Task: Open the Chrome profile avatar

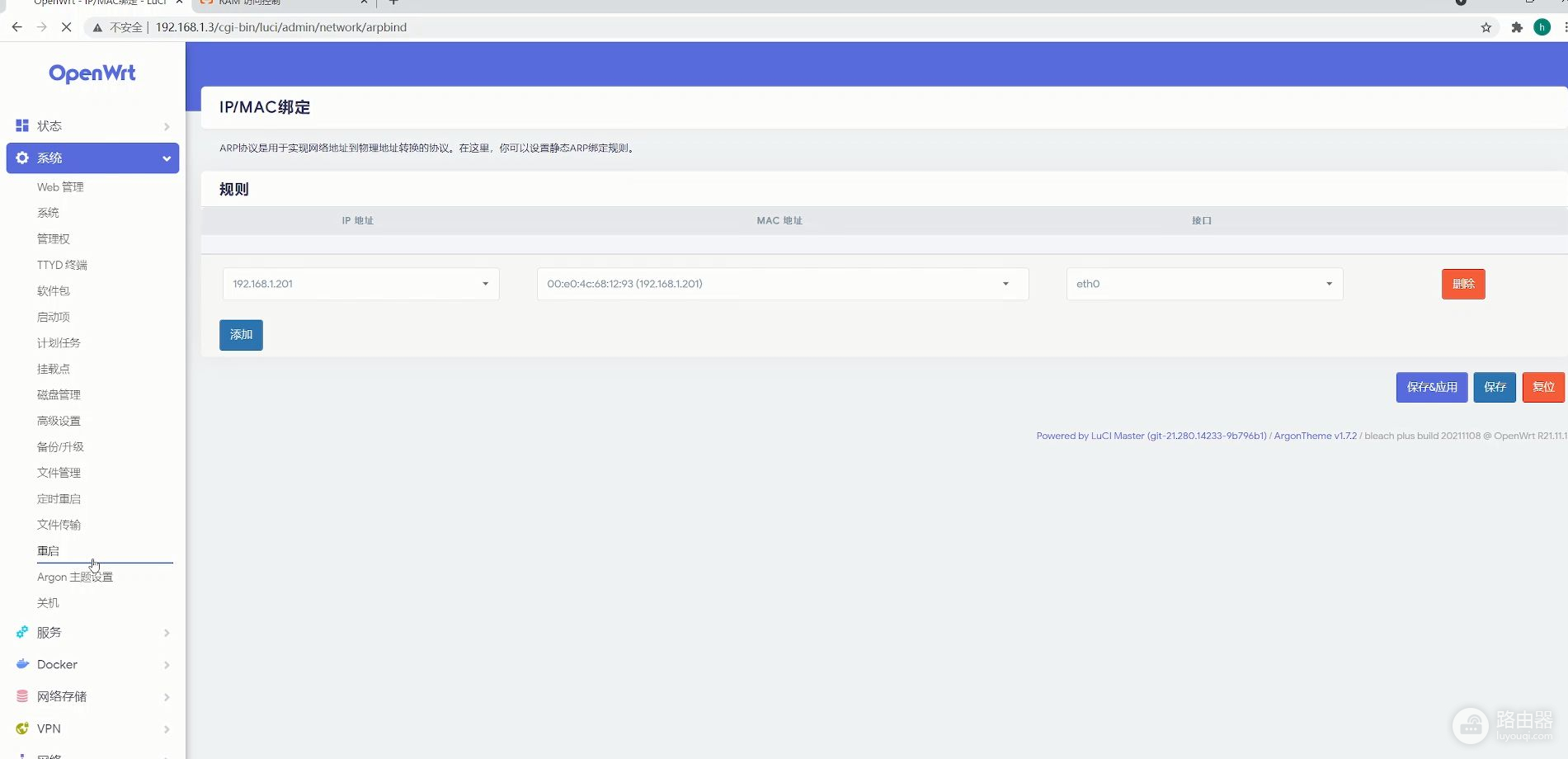Action: (x=1542, y=27)
